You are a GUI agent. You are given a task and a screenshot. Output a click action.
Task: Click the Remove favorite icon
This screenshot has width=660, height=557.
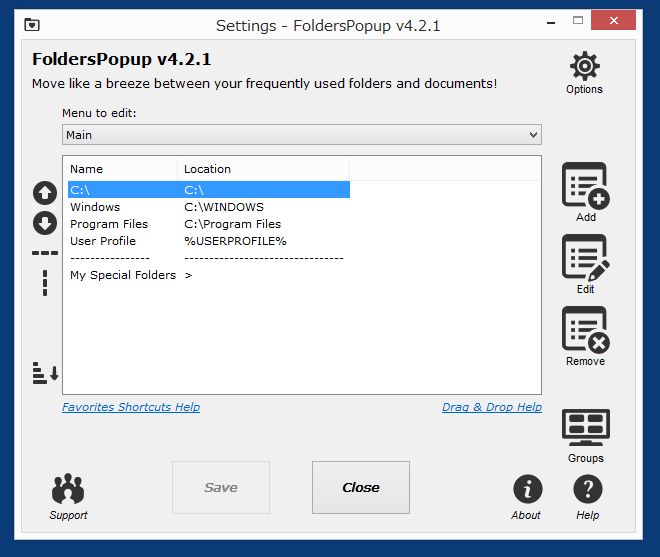tap(585, 330)
